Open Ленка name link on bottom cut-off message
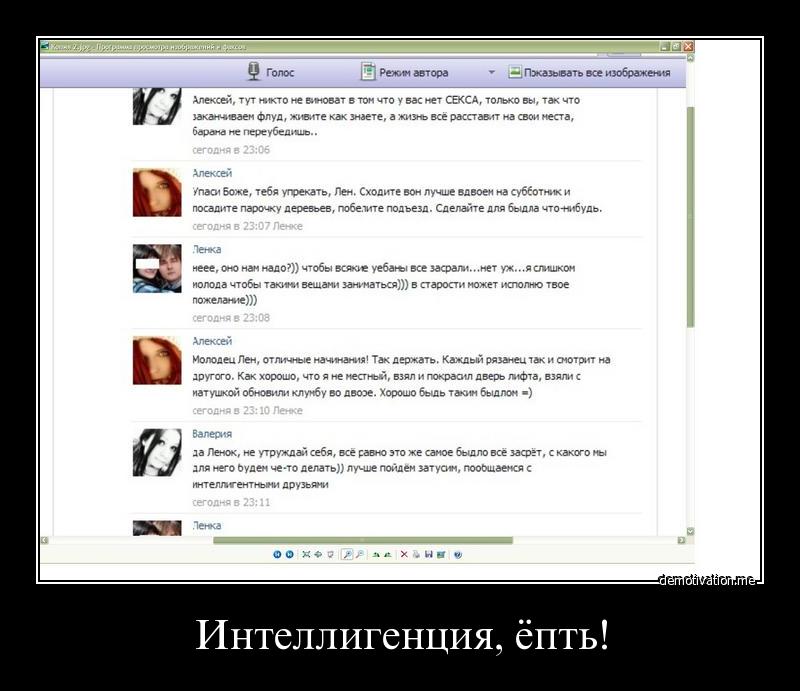Screen dimensions: 800x691 (207, 525)
